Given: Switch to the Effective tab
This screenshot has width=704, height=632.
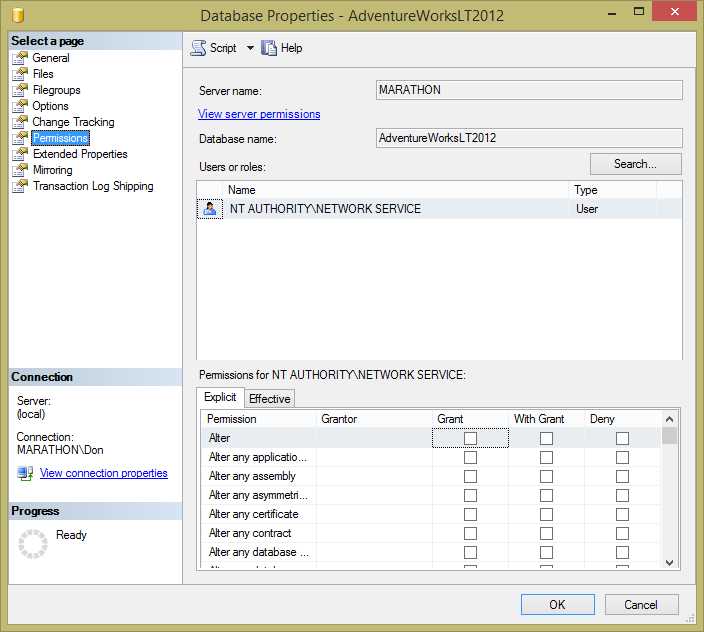Looking at the screenshot, I should click(269, 399).
